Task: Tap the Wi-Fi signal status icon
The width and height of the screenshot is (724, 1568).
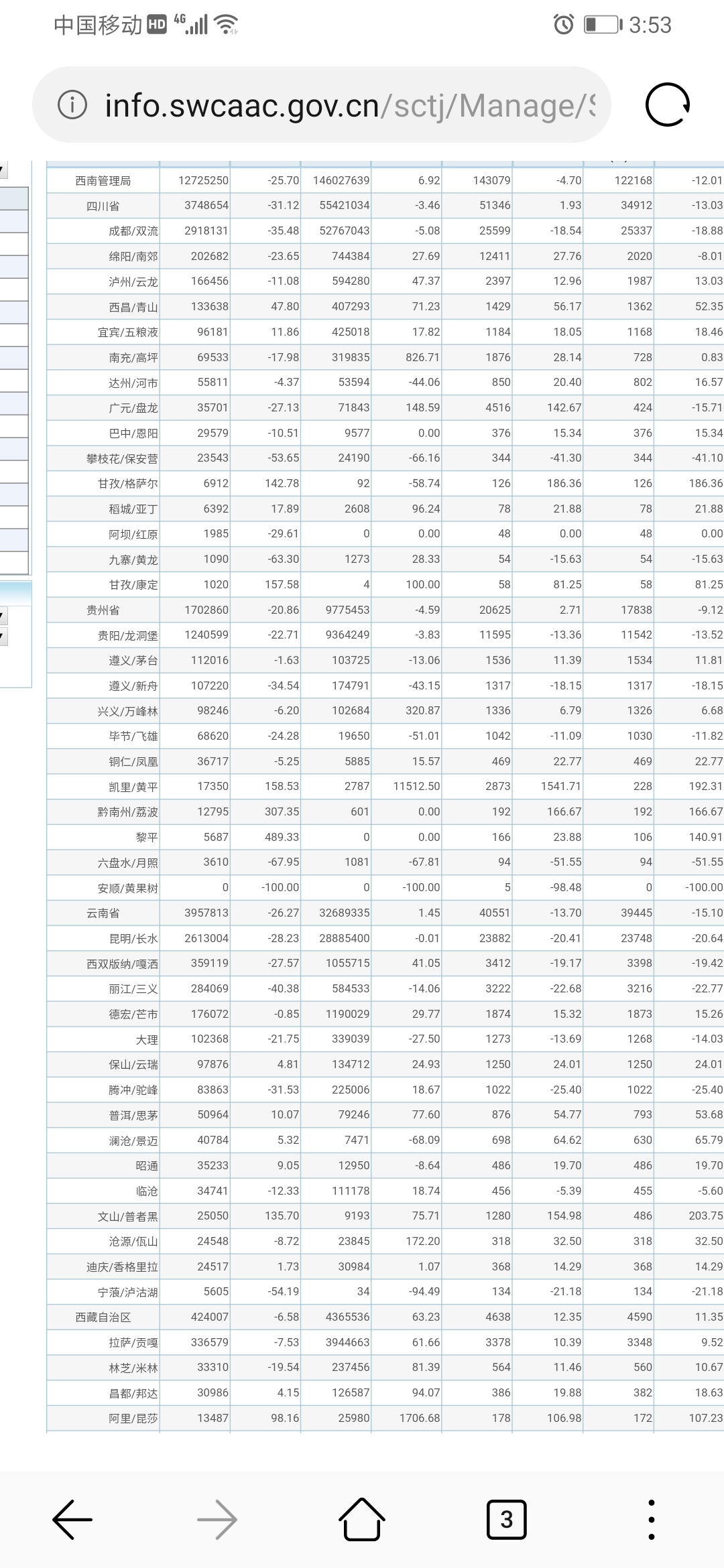Action: tap(227, 25)
